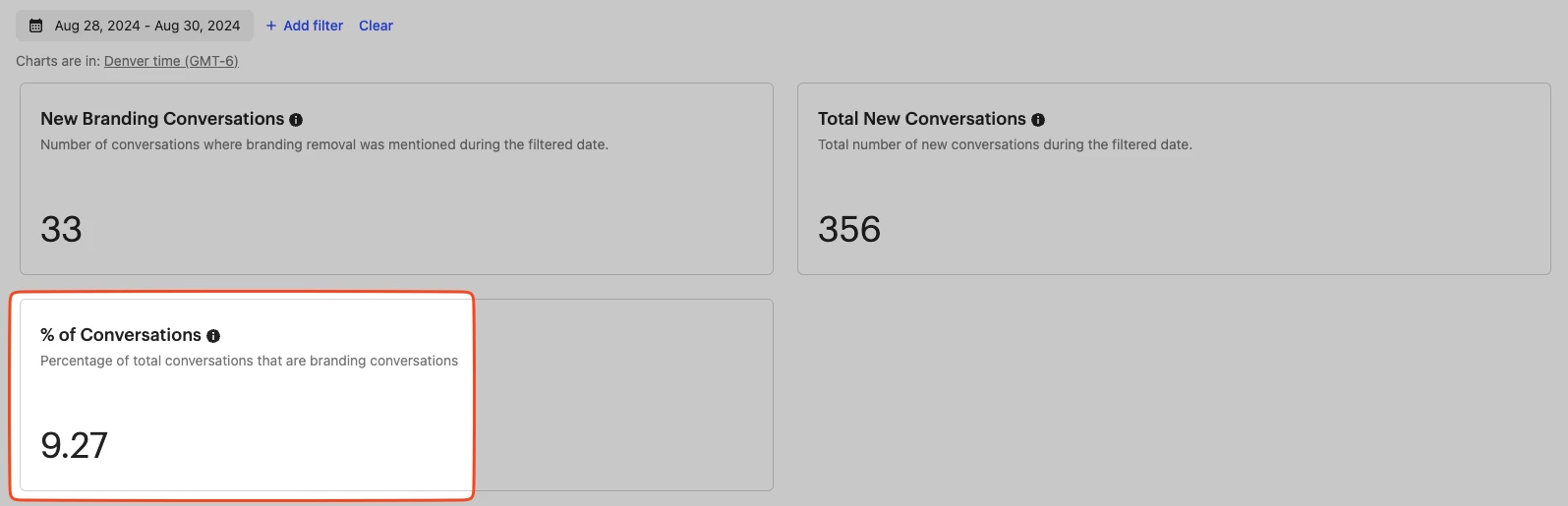The width and height of the screenshot is (1568, 506).
Task: Click the total new conversations description text
Action: click(1005, 144)
